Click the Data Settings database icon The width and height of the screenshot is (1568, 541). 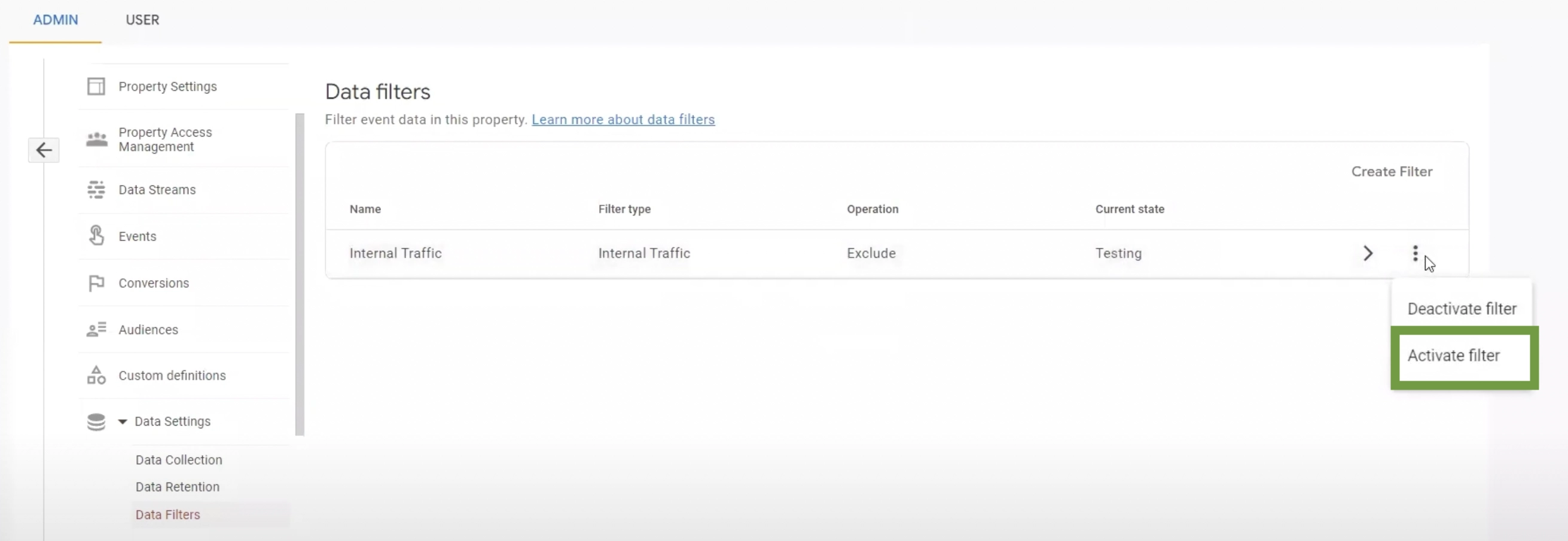(x=96, y=421)
